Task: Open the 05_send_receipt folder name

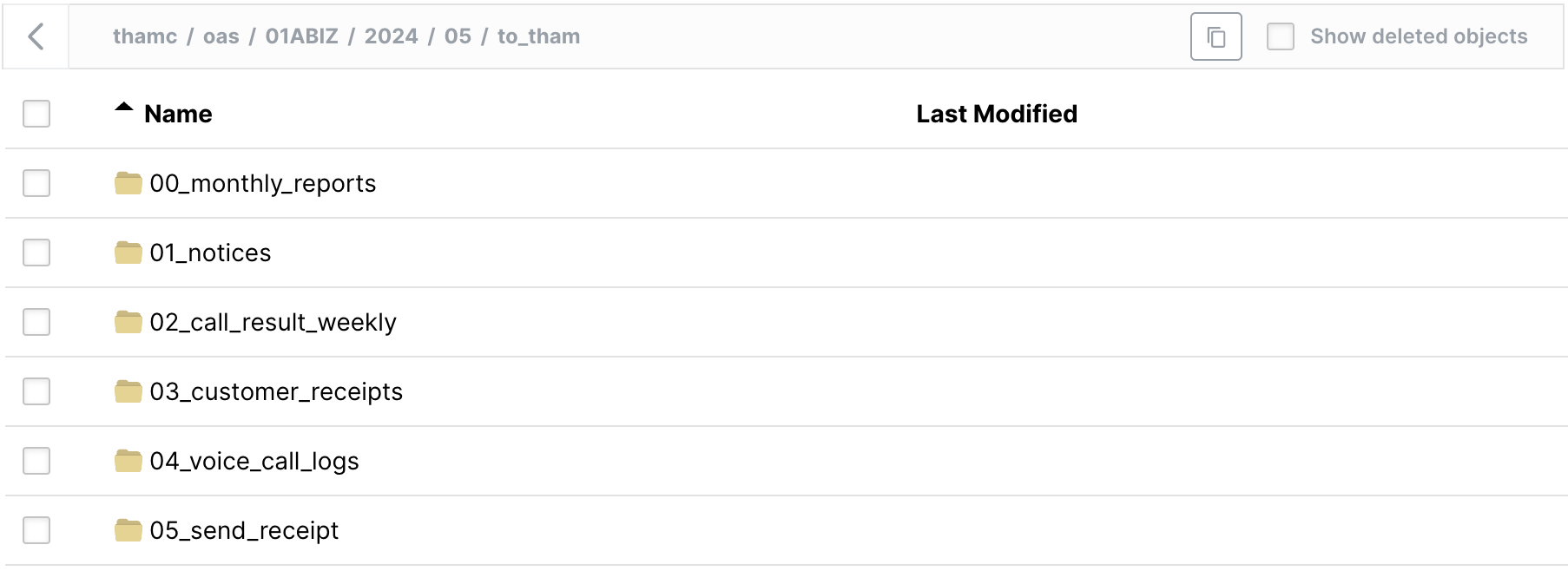Action: coord(244,531)
